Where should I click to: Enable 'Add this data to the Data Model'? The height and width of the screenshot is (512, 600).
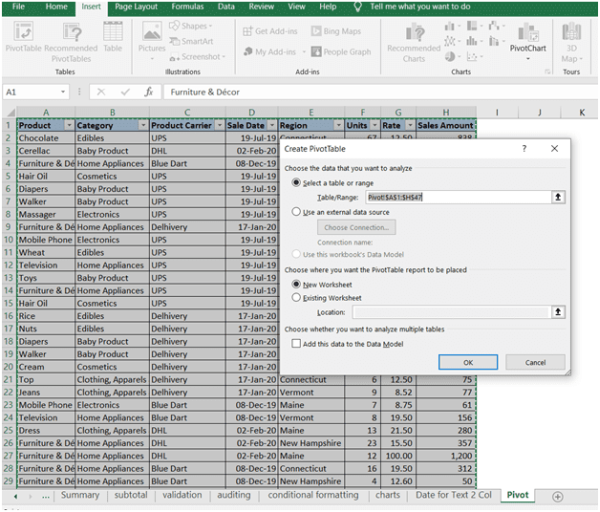(x=295, y=343)
